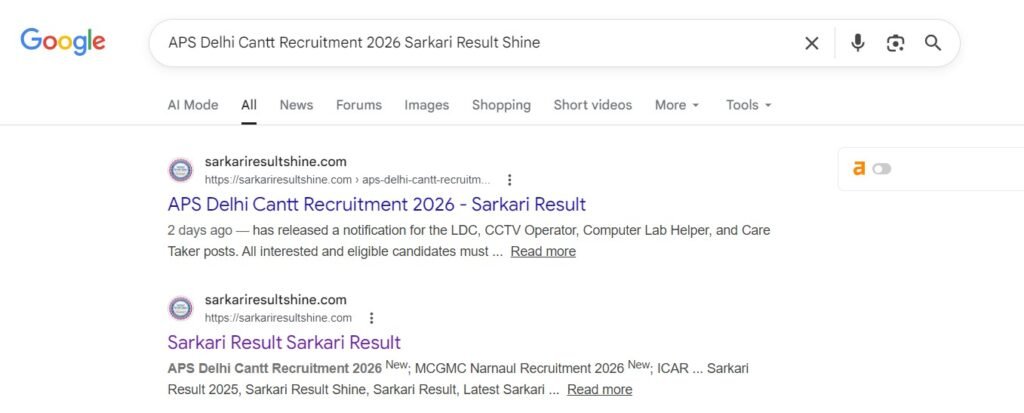Click the magnifying glass search icon

[933, 43]
